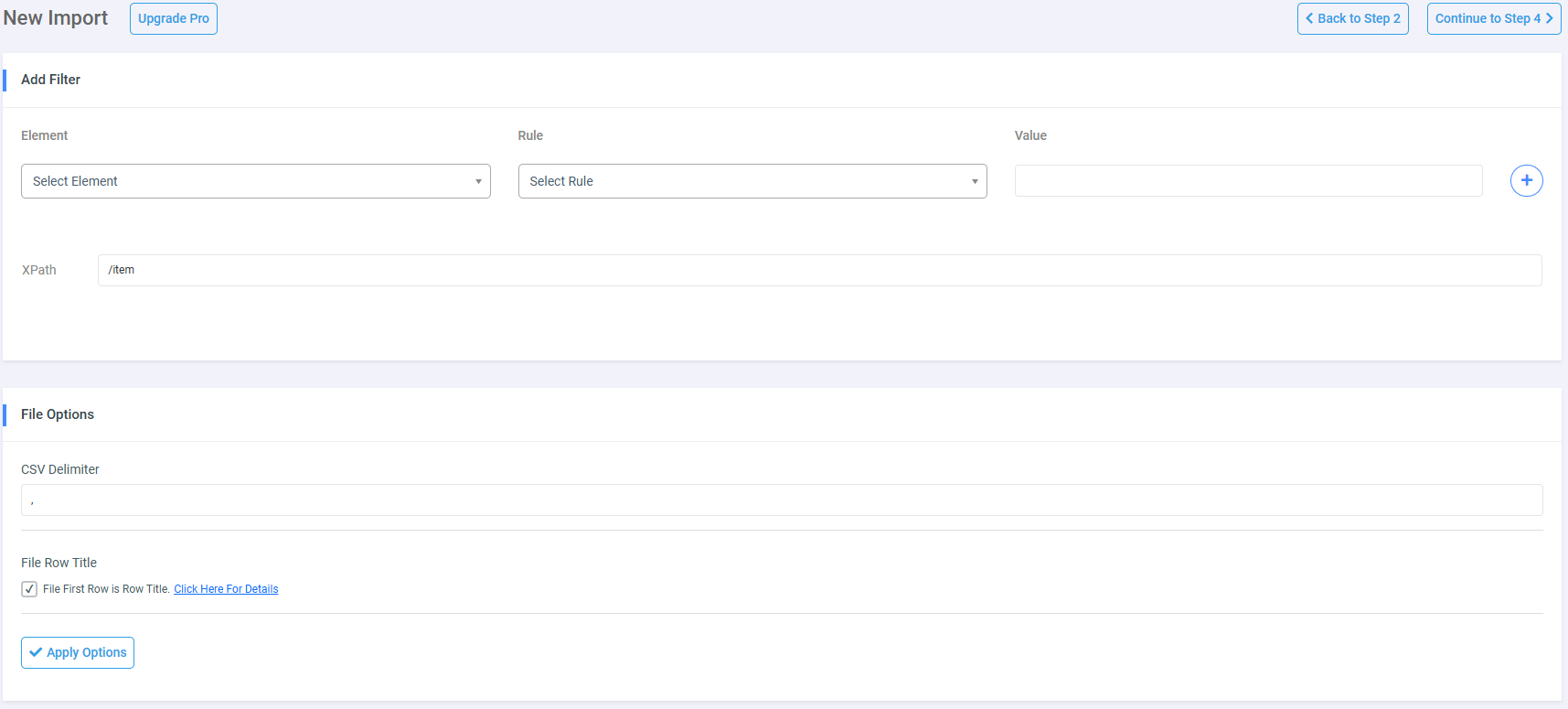This screenshot has width=1568, height=709.
Task: Click the File Options section header
Action: coord(58,414)
